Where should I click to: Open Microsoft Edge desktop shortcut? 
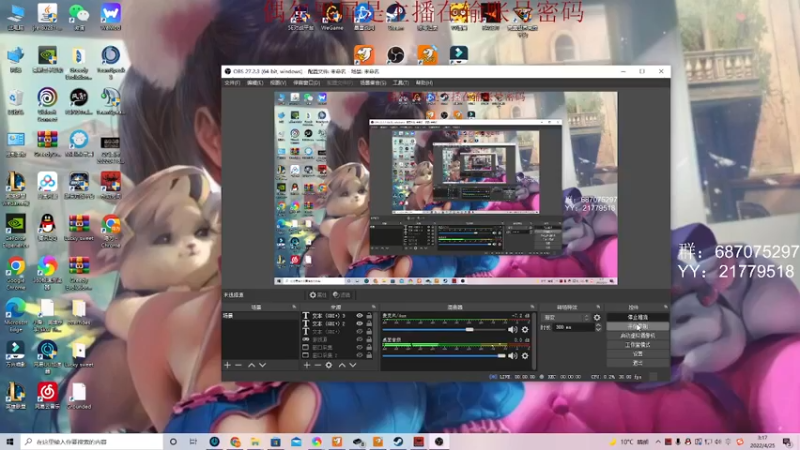click(15, 312)
